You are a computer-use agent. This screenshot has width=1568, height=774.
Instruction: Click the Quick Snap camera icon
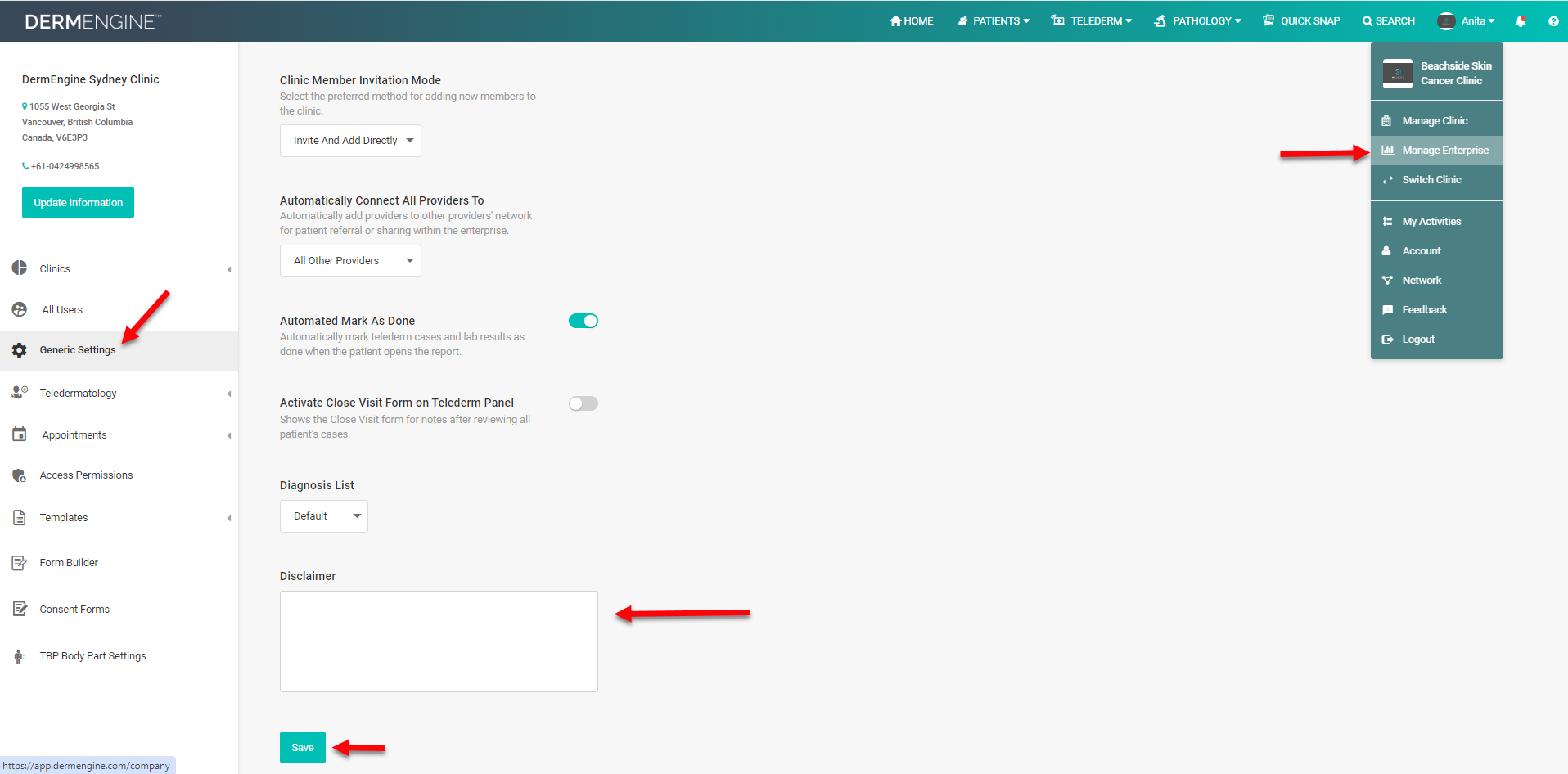click(x=1268, y=20)
